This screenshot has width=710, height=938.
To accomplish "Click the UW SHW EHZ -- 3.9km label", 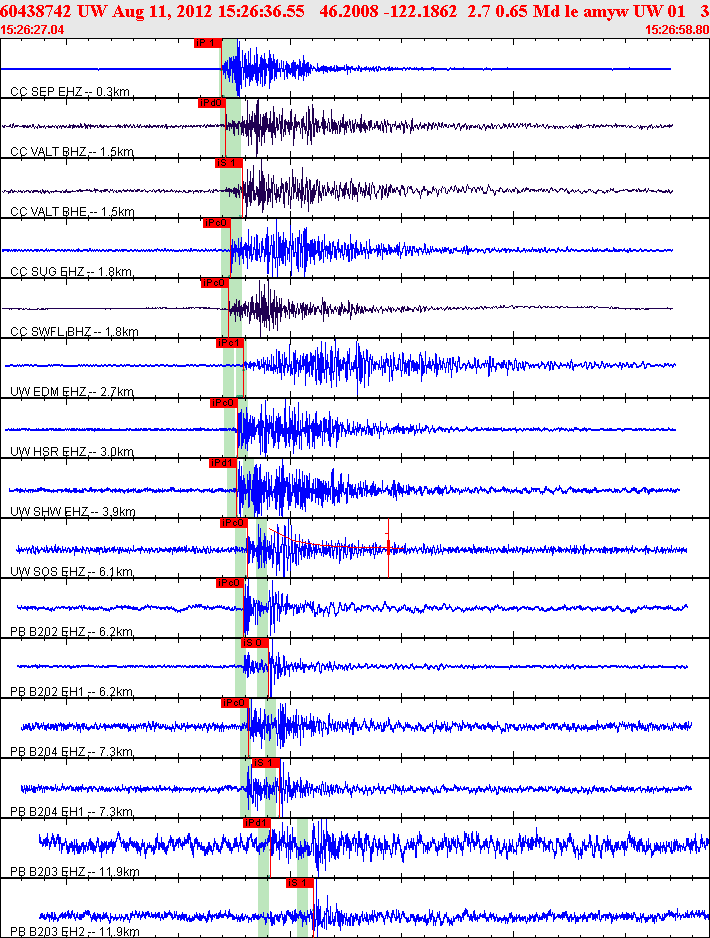I will click(73, 511).
